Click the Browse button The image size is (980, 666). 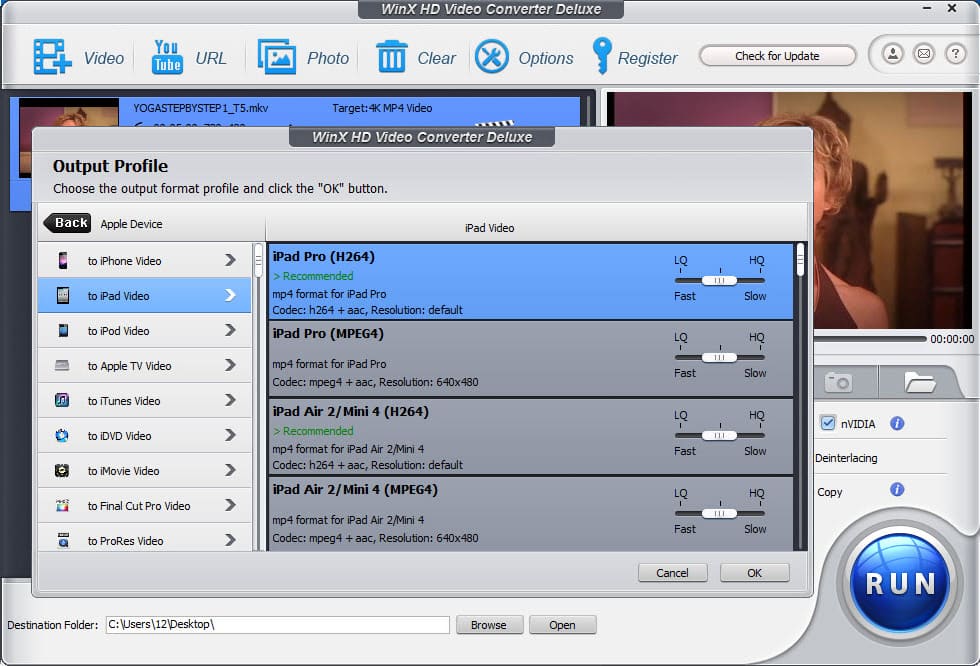click(489, 625)
